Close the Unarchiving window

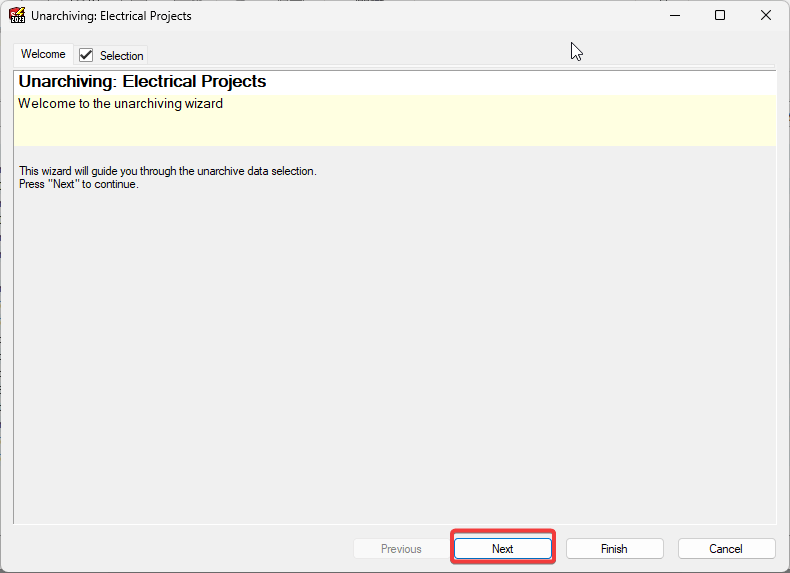pos(766,15)
